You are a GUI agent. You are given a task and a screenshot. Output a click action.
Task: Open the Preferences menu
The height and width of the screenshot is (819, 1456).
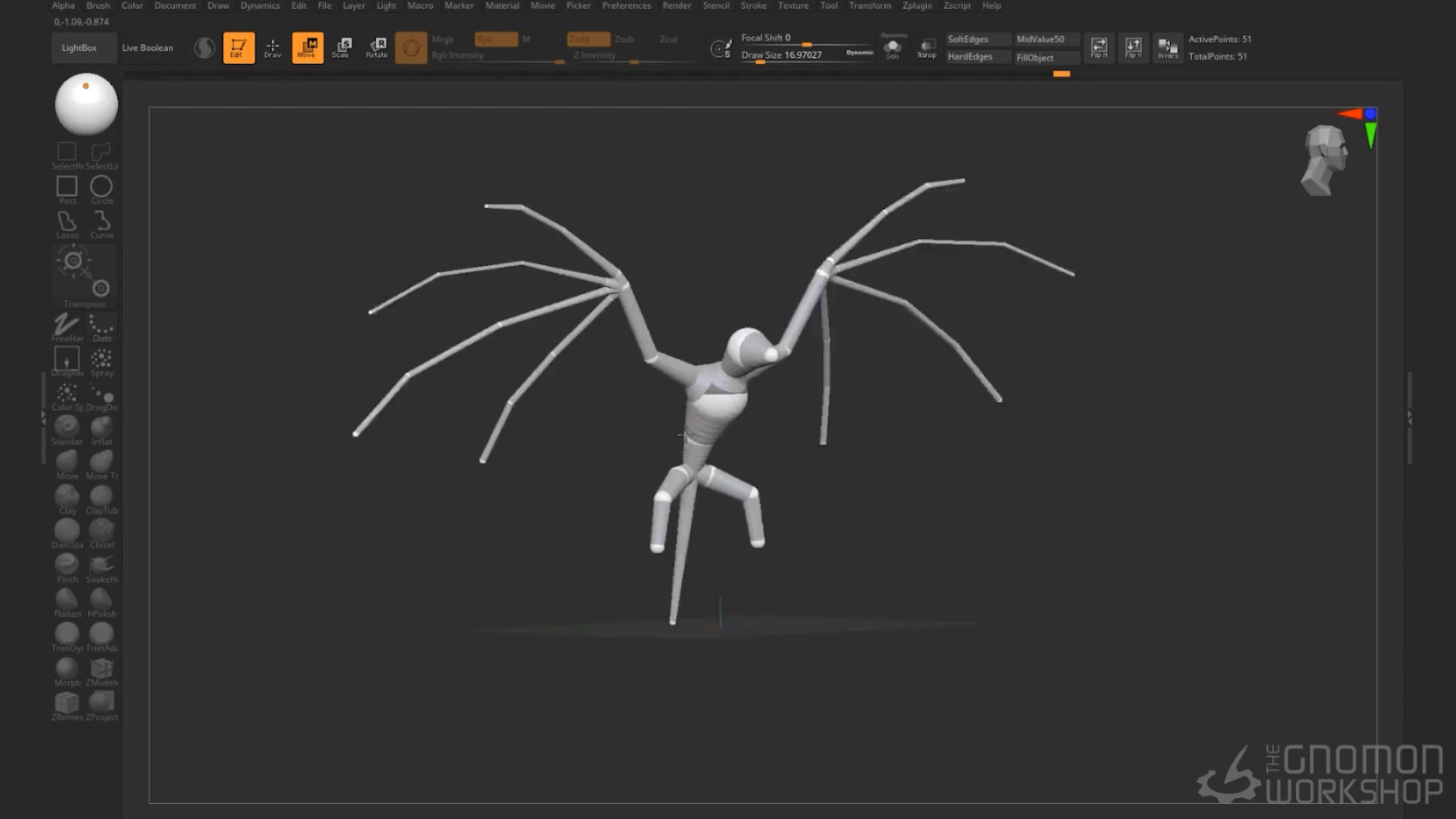(626, 6)
